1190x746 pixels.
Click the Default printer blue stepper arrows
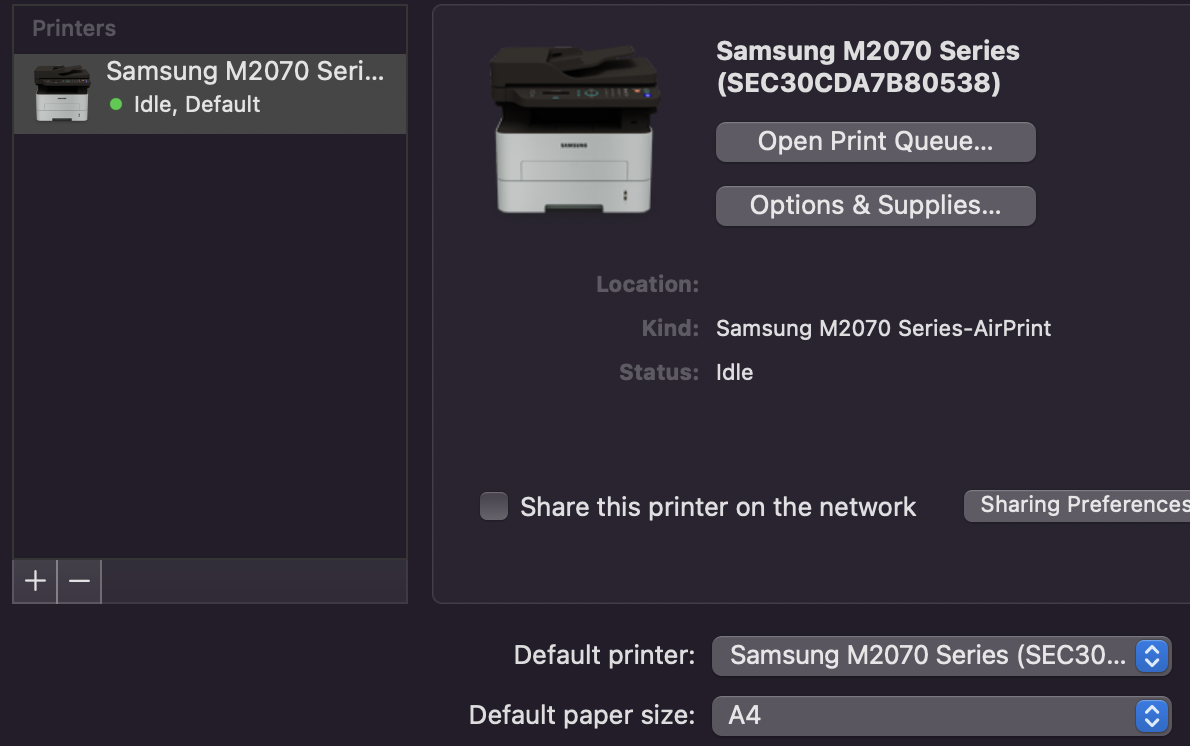1151,656
